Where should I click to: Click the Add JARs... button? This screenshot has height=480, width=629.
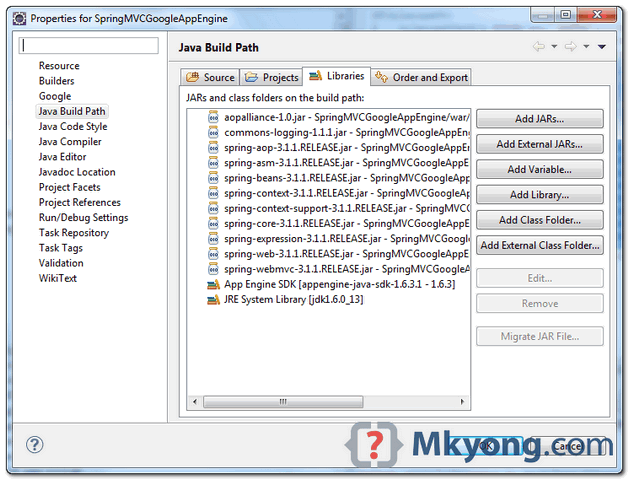coord(540,119)
